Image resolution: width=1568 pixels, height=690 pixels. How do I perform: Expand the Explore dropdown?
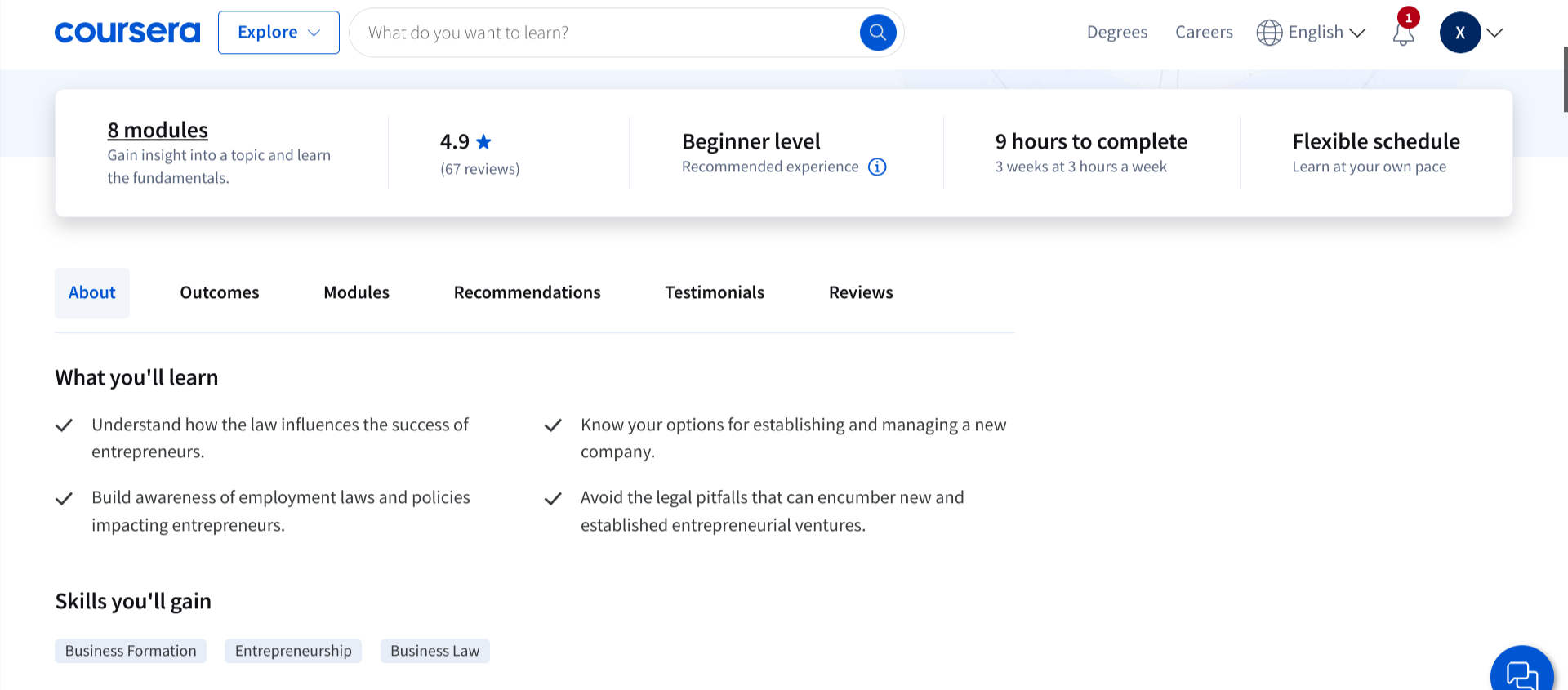[278, 33]
